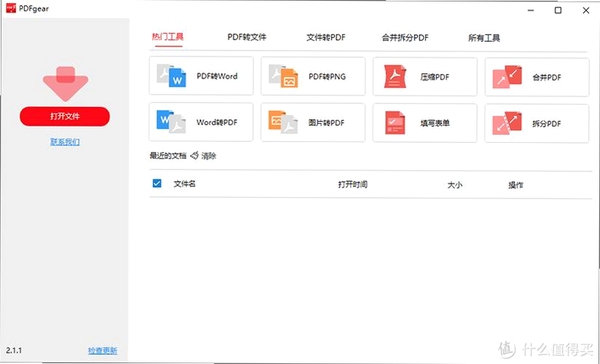
Task: Click the PDFgear logo in title bar
Action: coord(11,8)
